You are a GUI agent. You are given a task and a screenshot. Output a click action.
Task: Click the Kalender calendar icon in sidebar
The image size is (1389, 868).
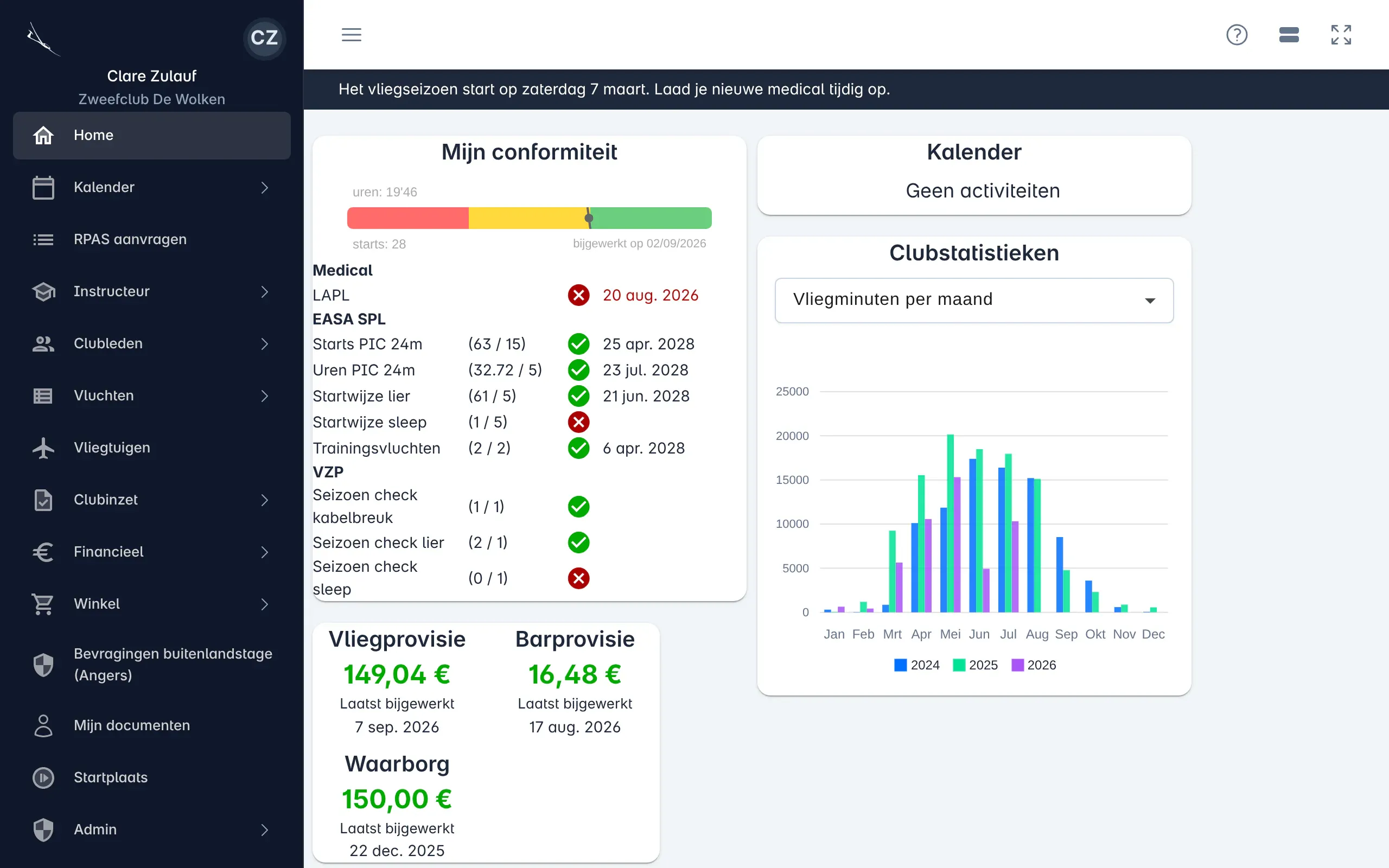[43, 188]
